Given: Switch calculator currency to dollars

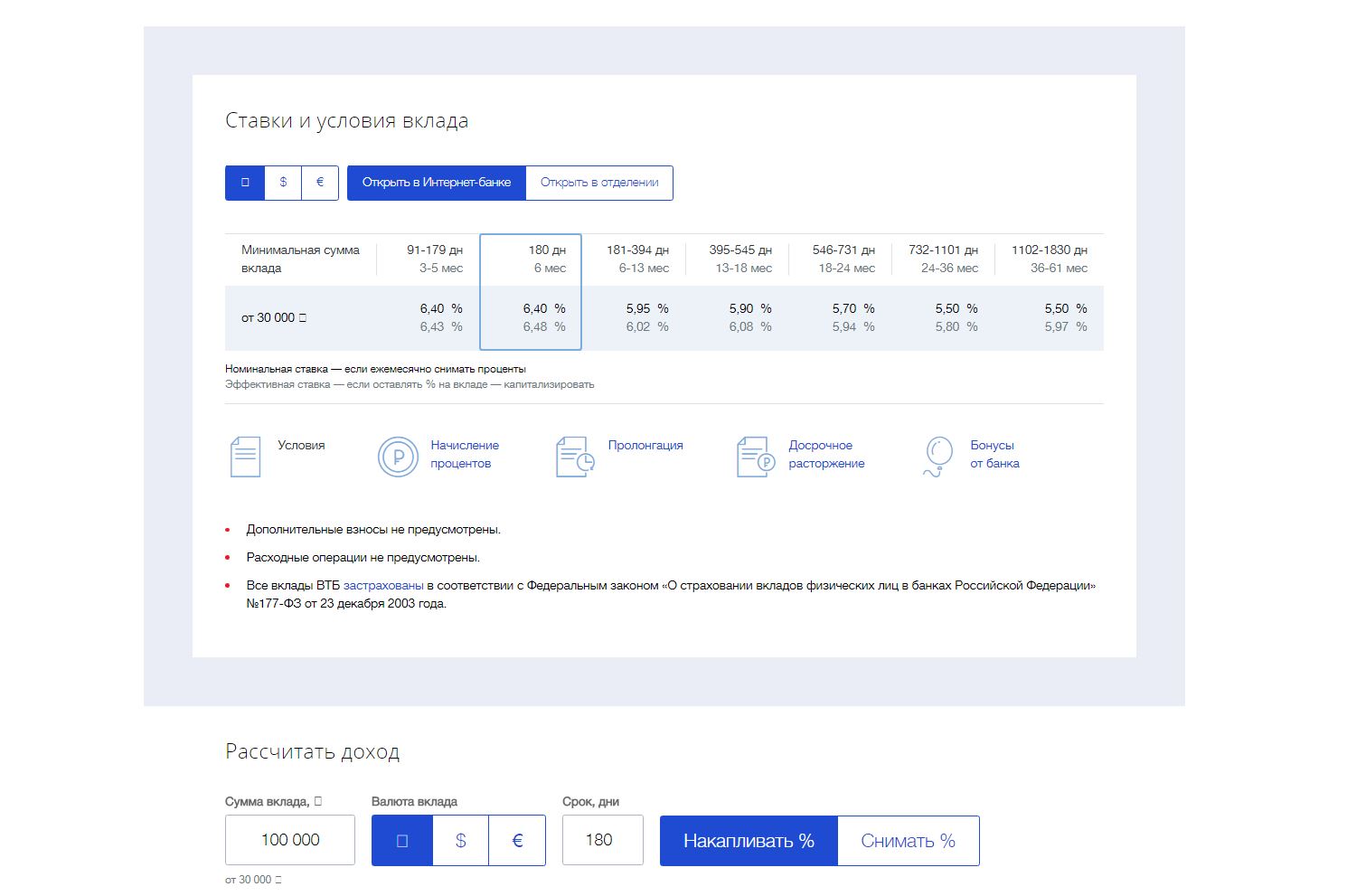Looking at the screenshot, I should click(459, 840).
